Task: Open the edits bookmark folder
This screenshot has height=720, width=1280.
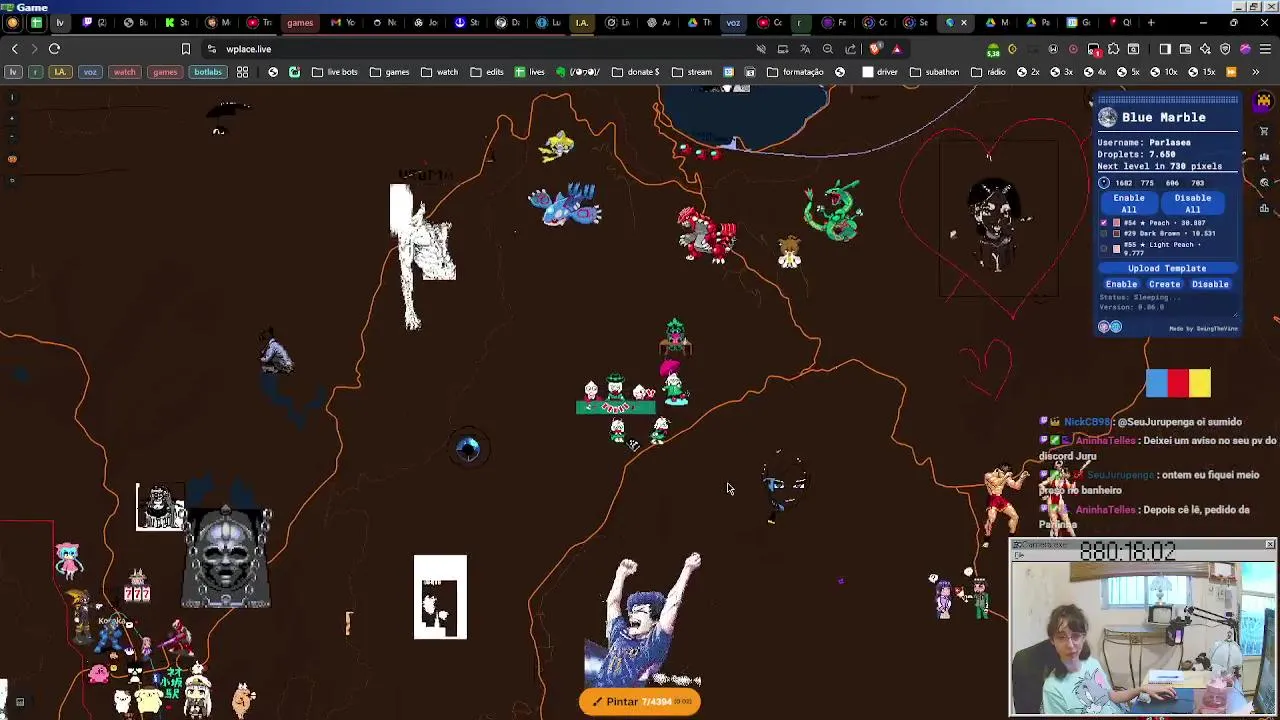Action: point(486,72)
